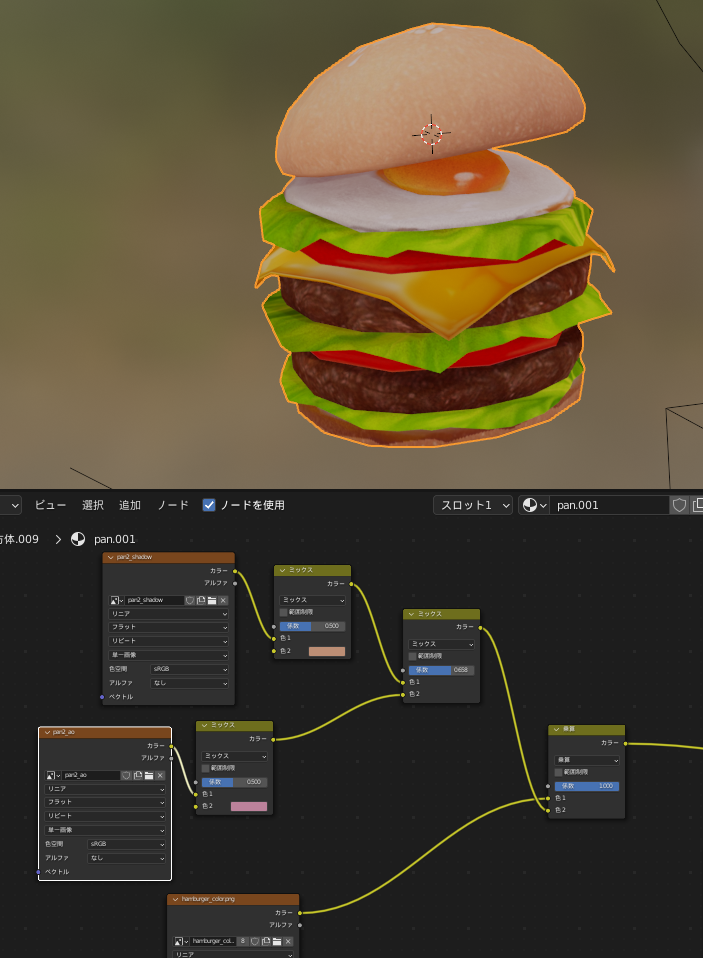Click the pan.001 breadcrumb label
Viewport: 703px width, 958px height.
113,539
